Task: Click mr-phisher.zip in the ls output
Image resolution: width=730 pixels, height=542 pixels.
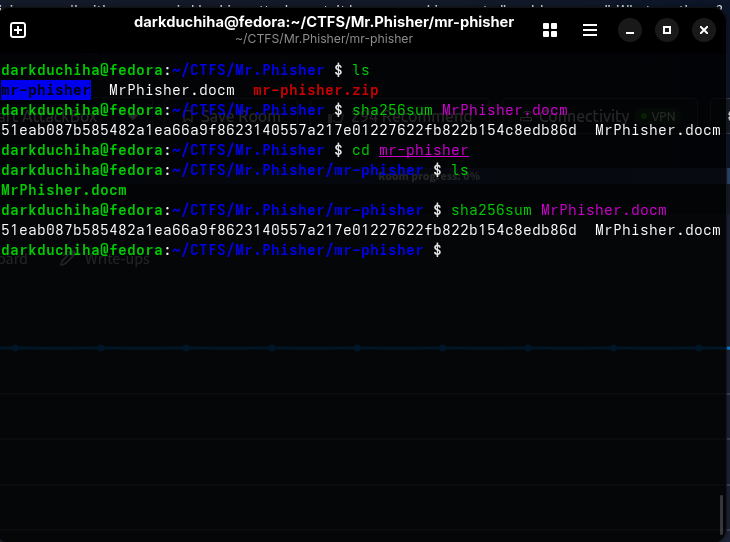Action: pos(316,90)
